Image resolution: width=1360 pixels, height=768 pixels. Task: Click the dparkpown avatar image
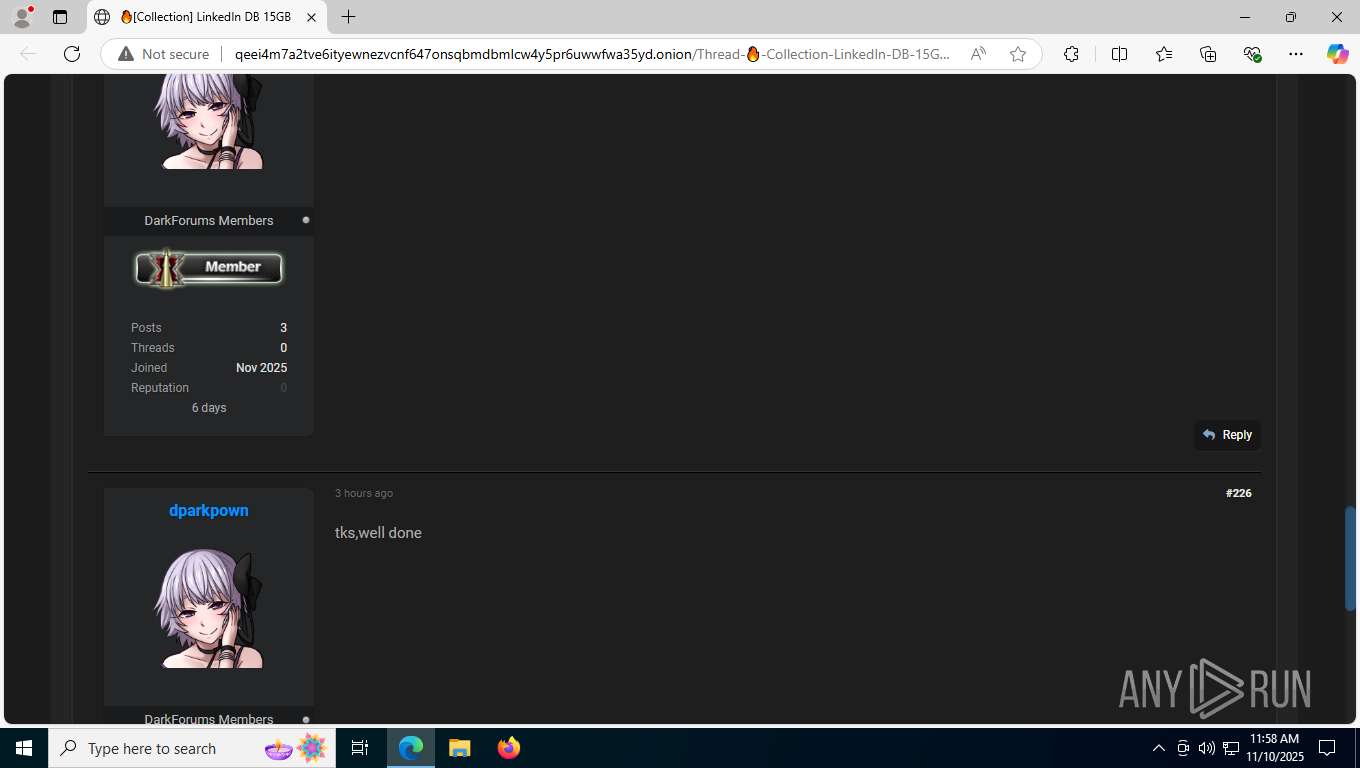[x=209, y=608]
